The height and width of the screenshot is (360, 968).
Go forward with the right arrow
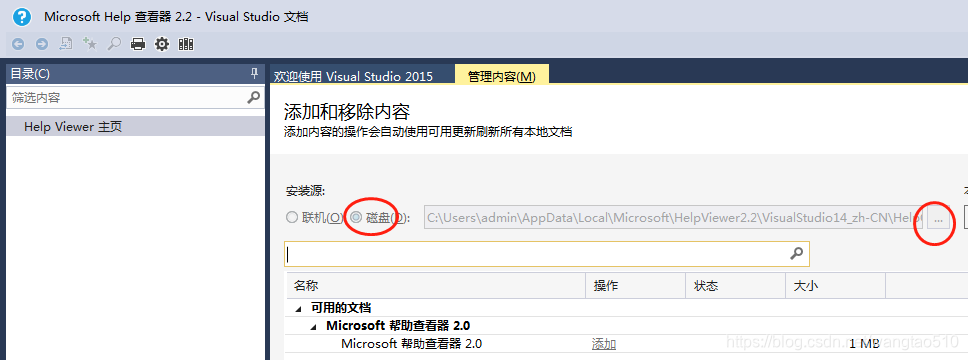pos(41,44)
